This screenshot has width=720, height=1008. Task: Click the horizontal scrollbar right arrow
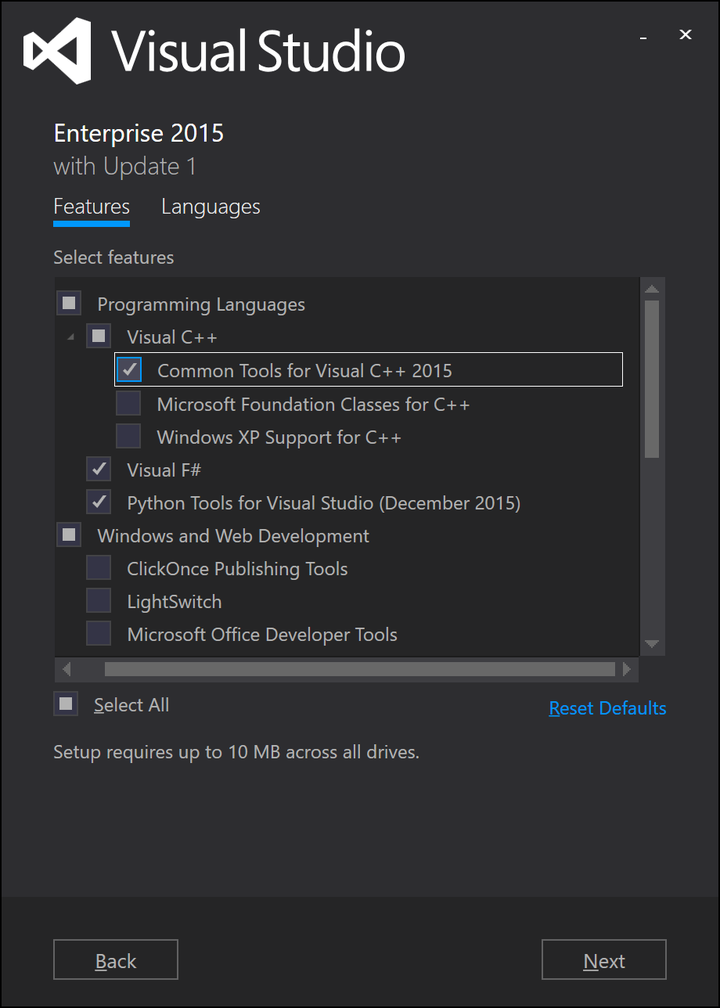(627, 669)
